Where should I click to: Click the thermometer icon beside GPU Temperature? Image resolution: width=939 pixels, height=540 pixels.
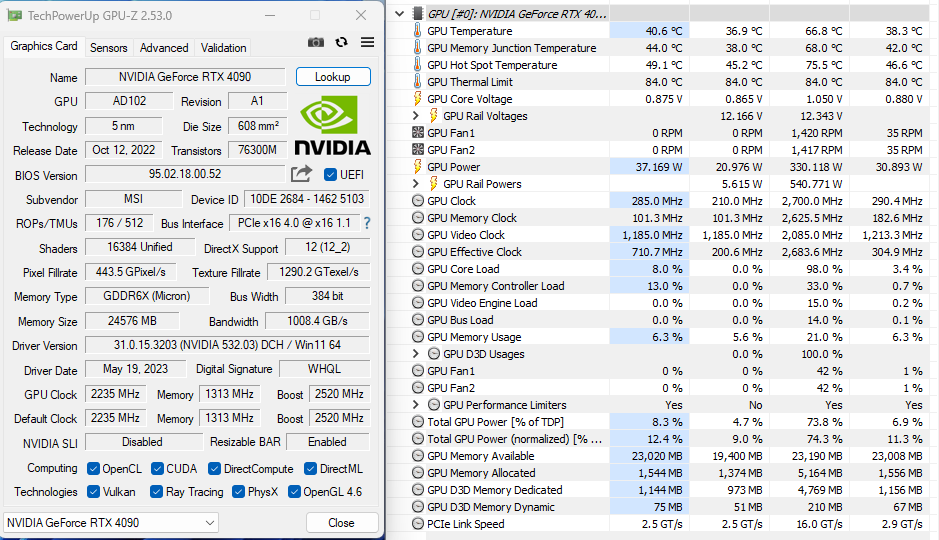pyautogui.click(x=418, y=31)
